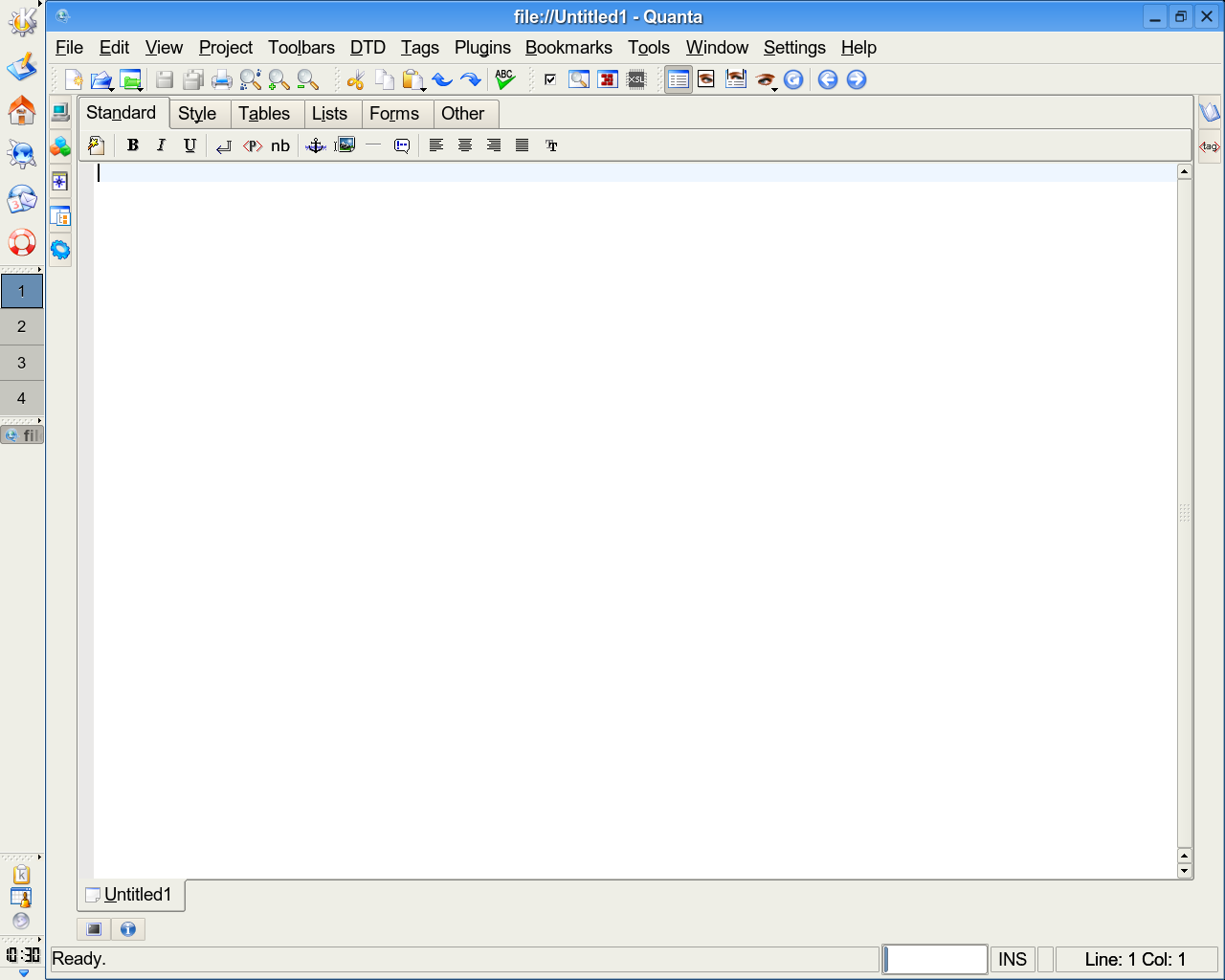Image resolution: width=1225 pixels, height=980 pixels.
Task: Switch to the source editor view
Action: (679, 79)
